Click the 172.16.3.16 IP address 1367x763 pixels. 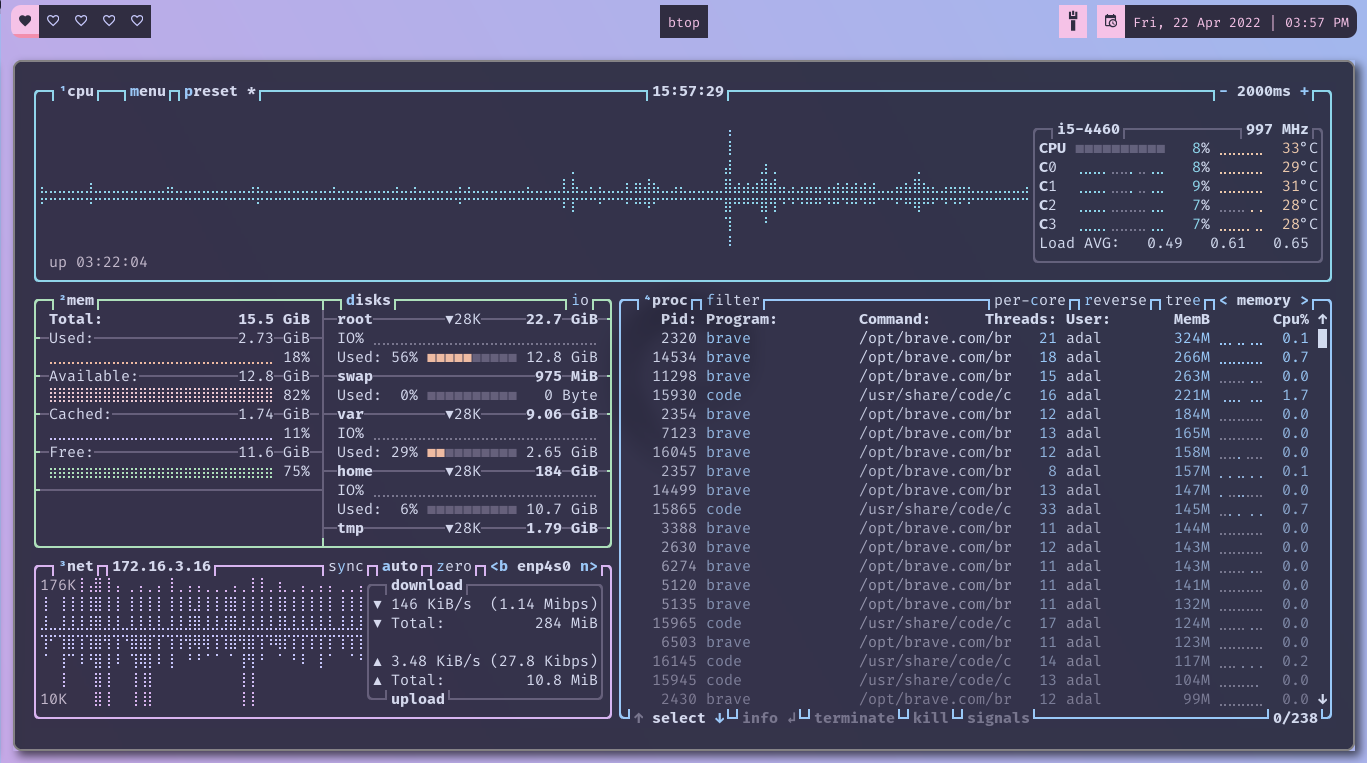tap(161, 566)
